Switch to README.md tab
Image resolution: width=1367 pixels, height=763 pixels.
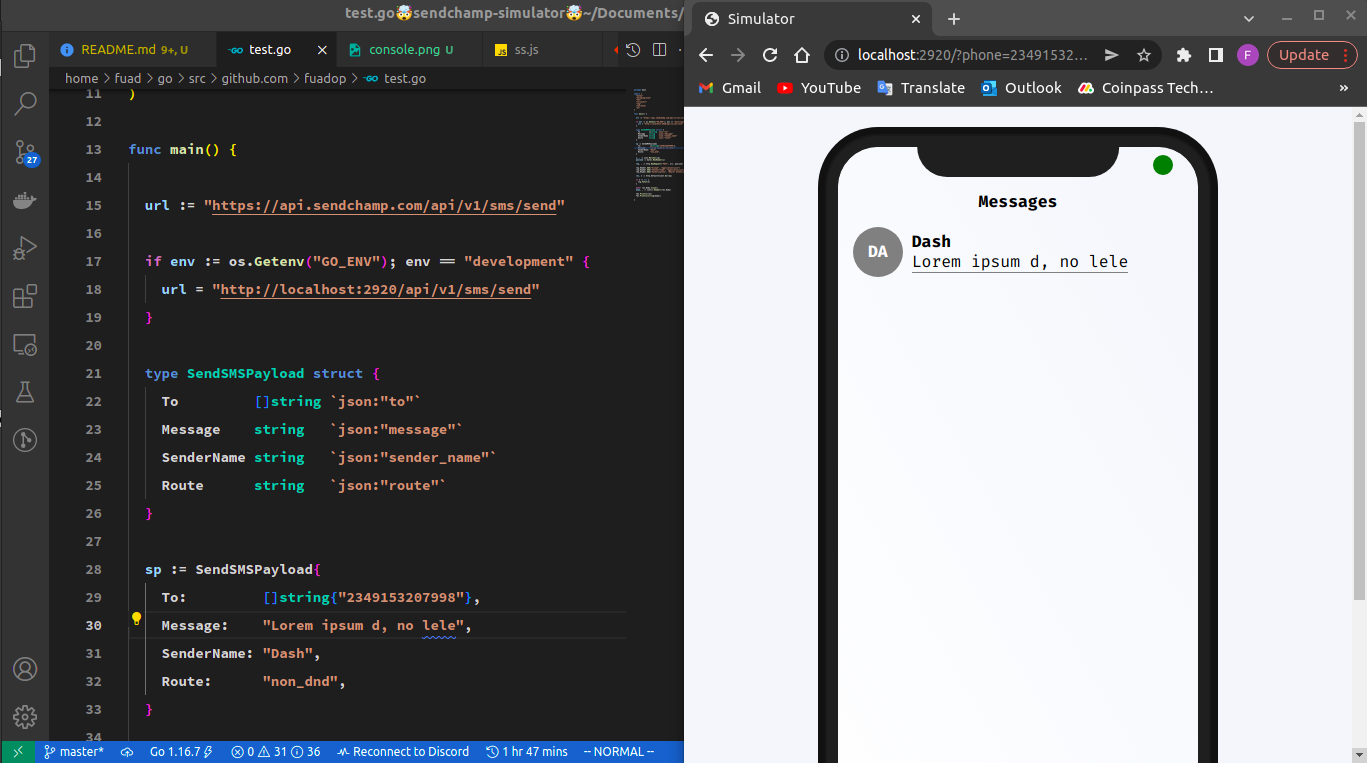pyautogui.click(x=133, y=50)
